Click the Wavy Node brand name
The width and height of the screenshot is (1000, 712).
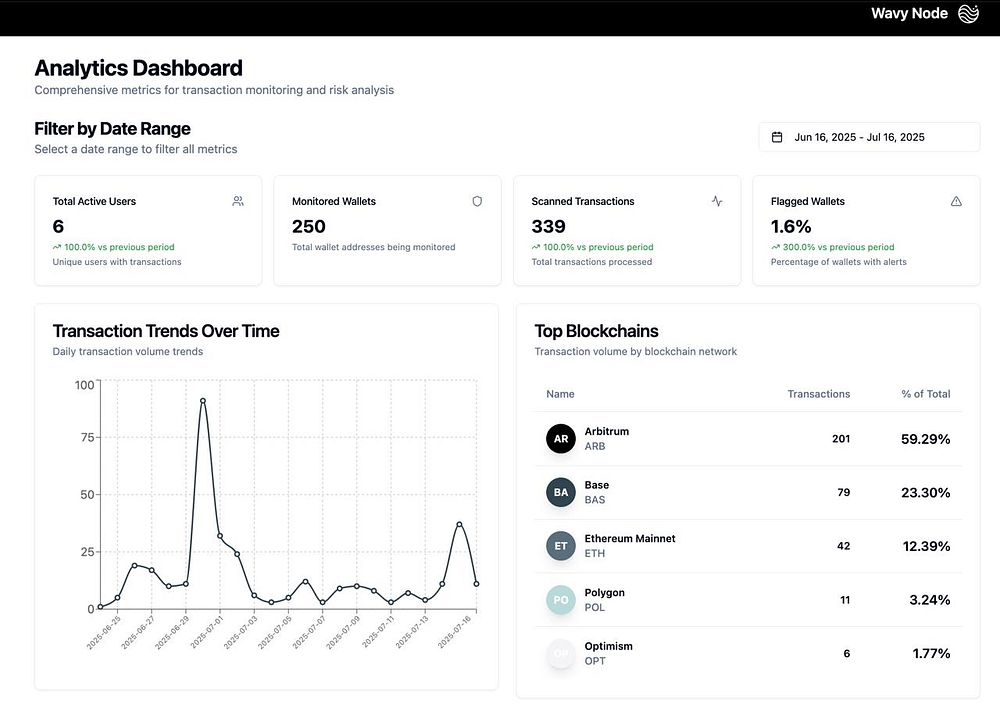[x=909, y=13]
